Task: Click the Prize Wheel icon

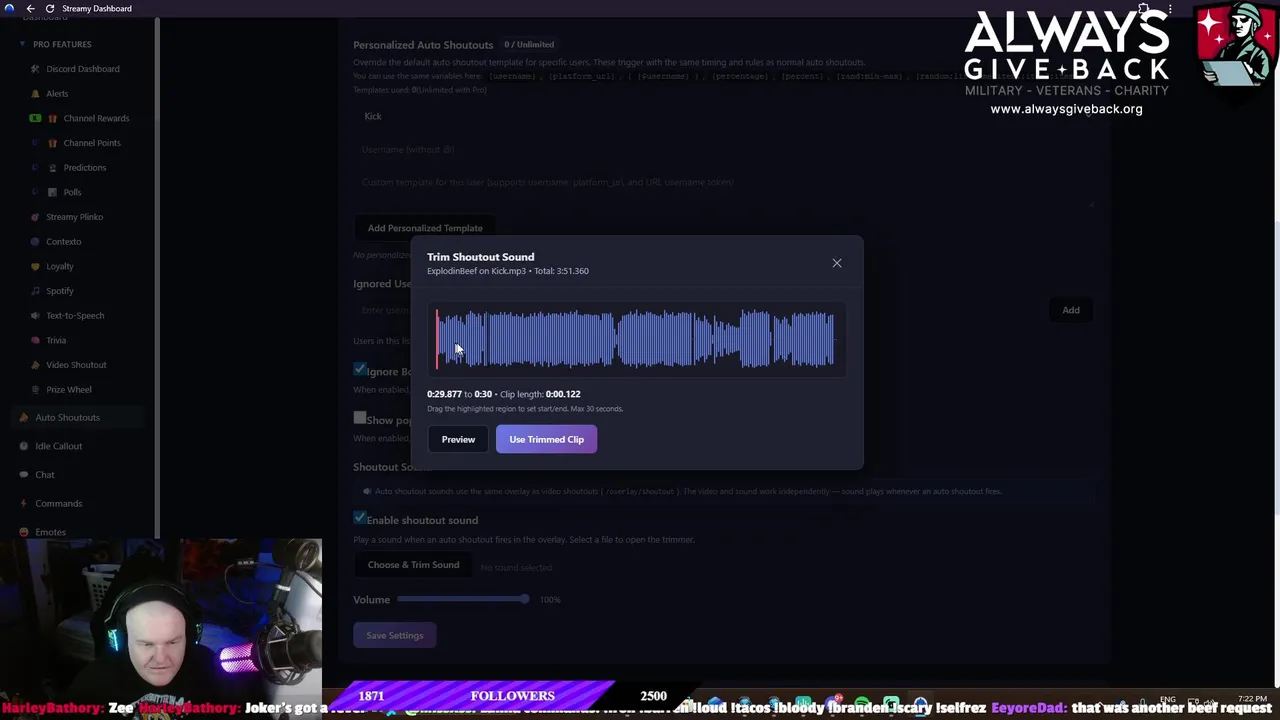Action: click(x=36, y=389)
